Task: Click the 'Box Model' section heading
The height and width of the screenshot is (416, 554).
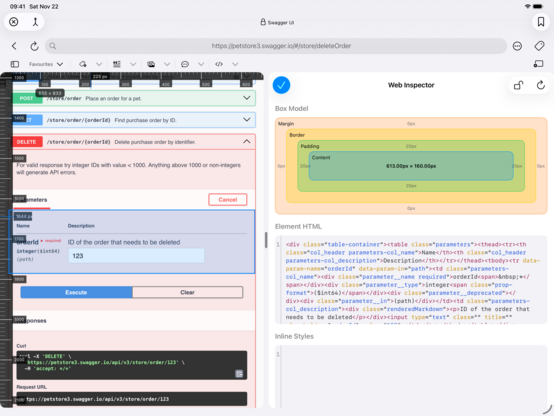Action: coord(291,109)
